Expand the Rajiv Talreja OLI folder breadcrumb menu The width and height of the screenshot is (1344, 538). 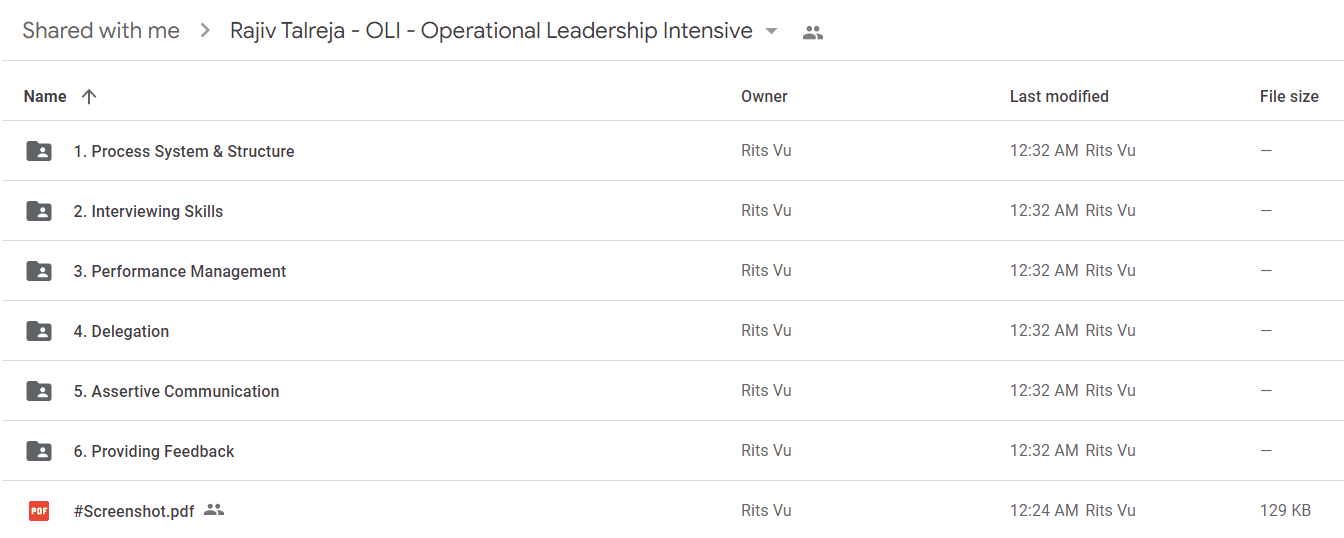pyautogui.click(x=491, y=31)
